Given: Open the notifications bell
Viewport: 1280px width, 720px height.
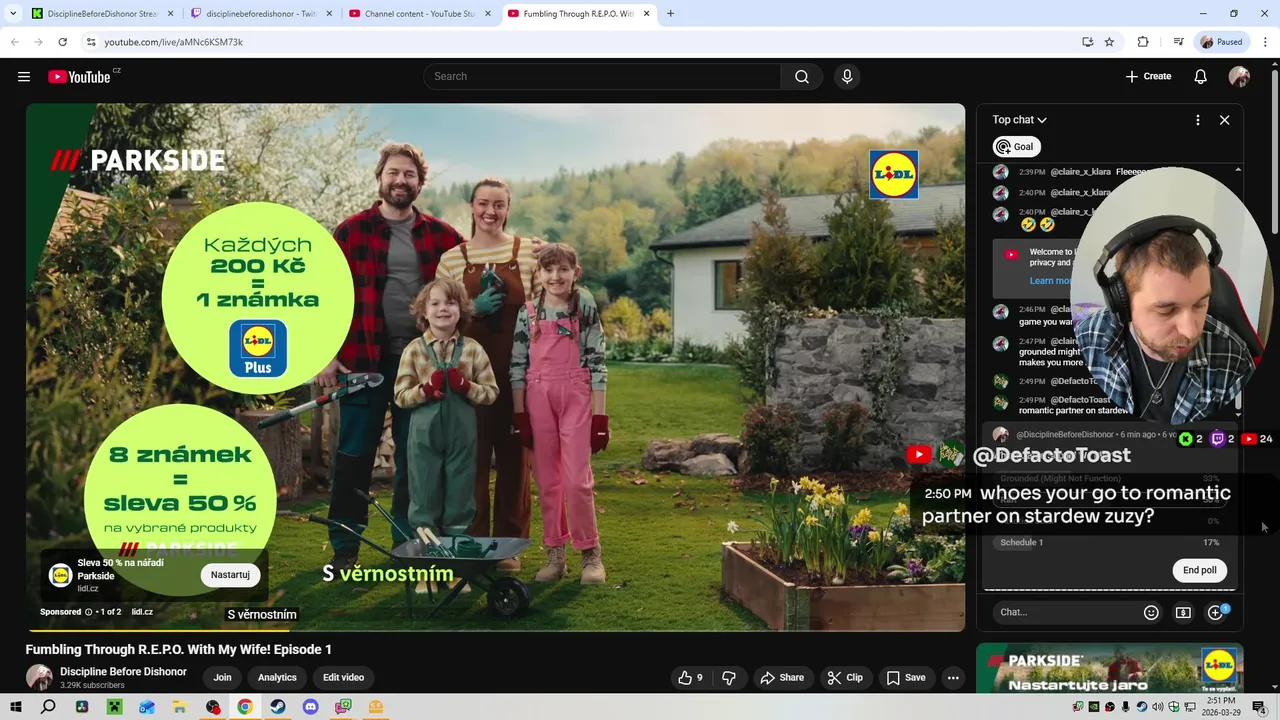Looking at the screenshot, I should click(x=1201, y=77).
